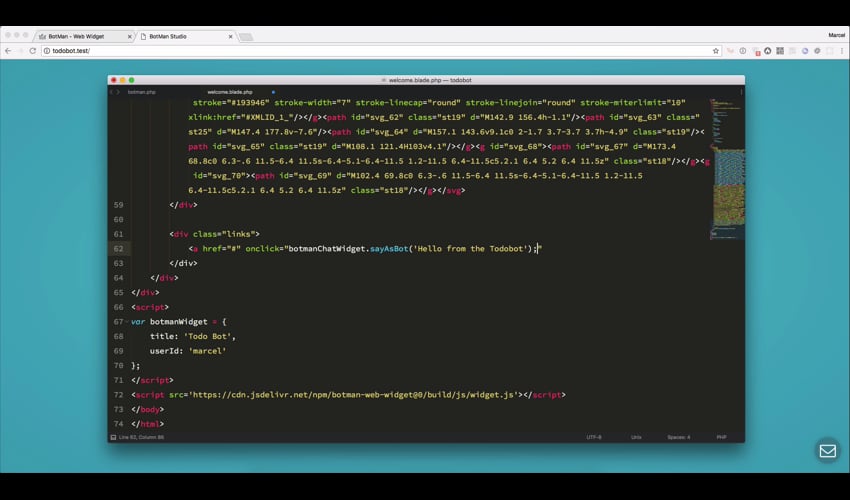Click the botmanWidget variable name on line 67

(179, 322)
